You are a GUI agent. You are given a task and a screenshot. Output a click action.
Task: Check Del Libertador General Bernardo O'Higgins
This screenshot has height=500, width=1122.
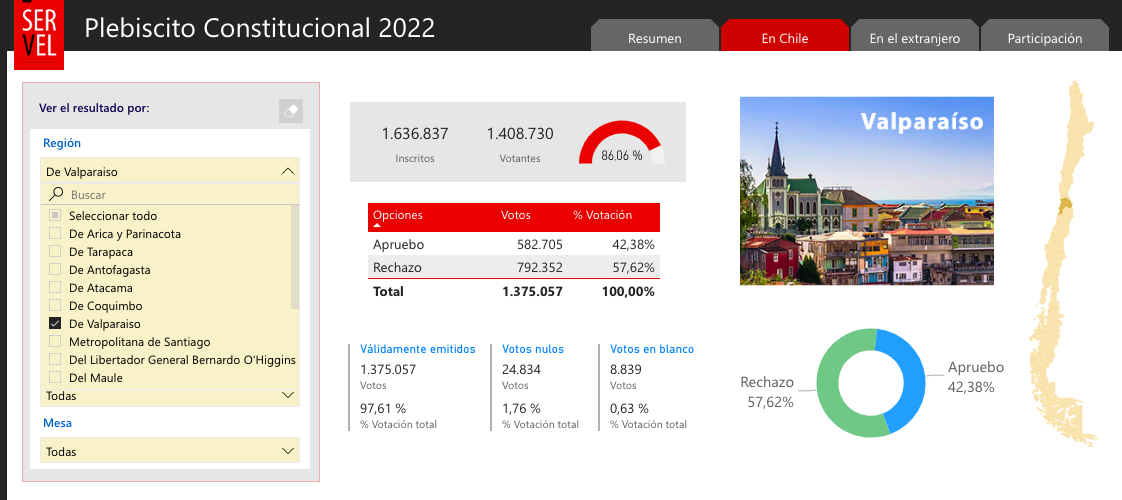coord(55,360)
